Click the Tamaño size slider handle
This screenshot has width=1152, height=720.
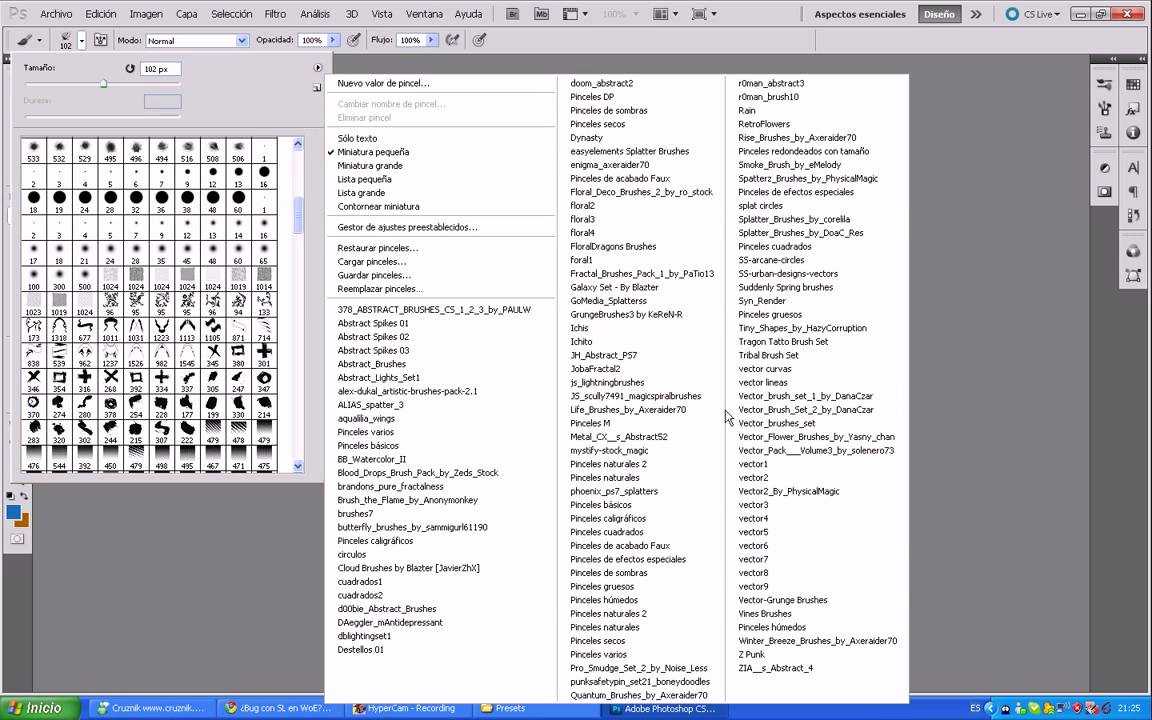tap(104, 84)
